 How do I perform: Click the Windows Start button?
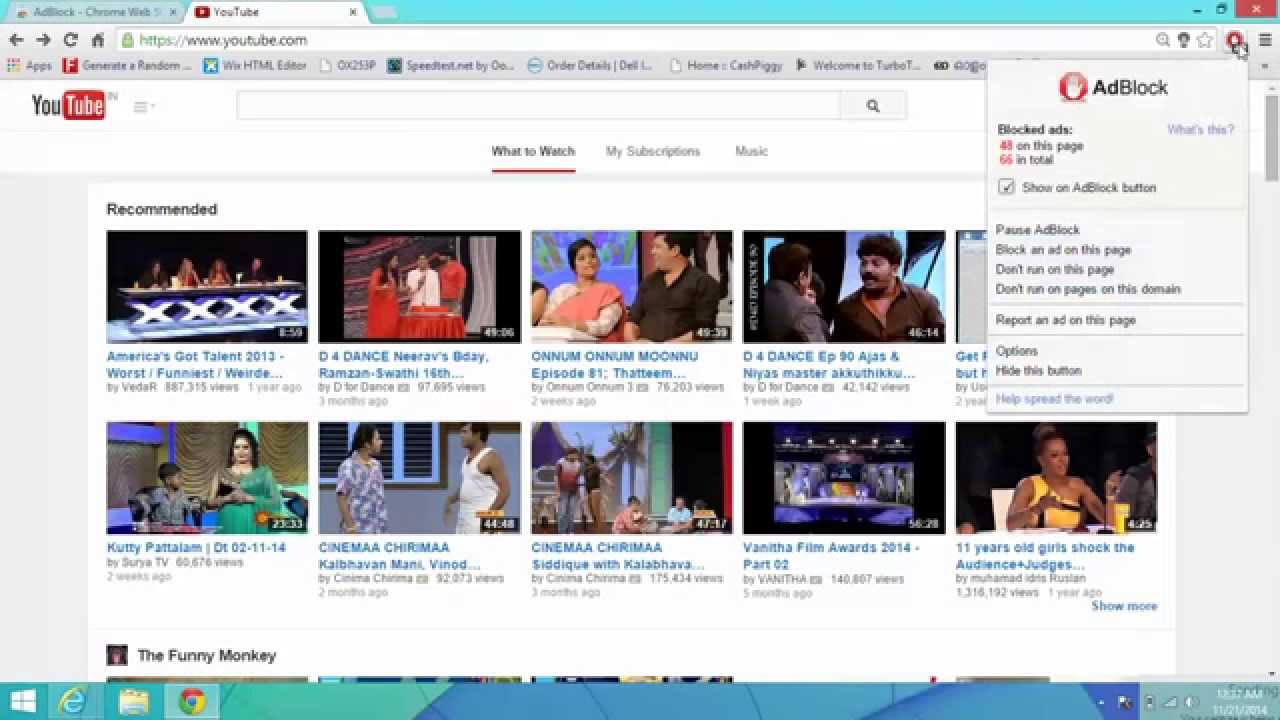(x=22, y=701)
